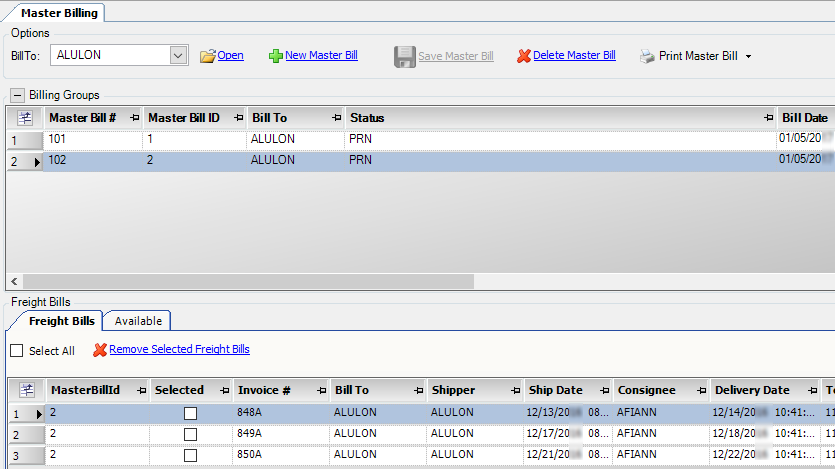Tick the Selected checkbox for invoice 849A
This screenshot has width=835, height=469.
click(x=190, y=434)
